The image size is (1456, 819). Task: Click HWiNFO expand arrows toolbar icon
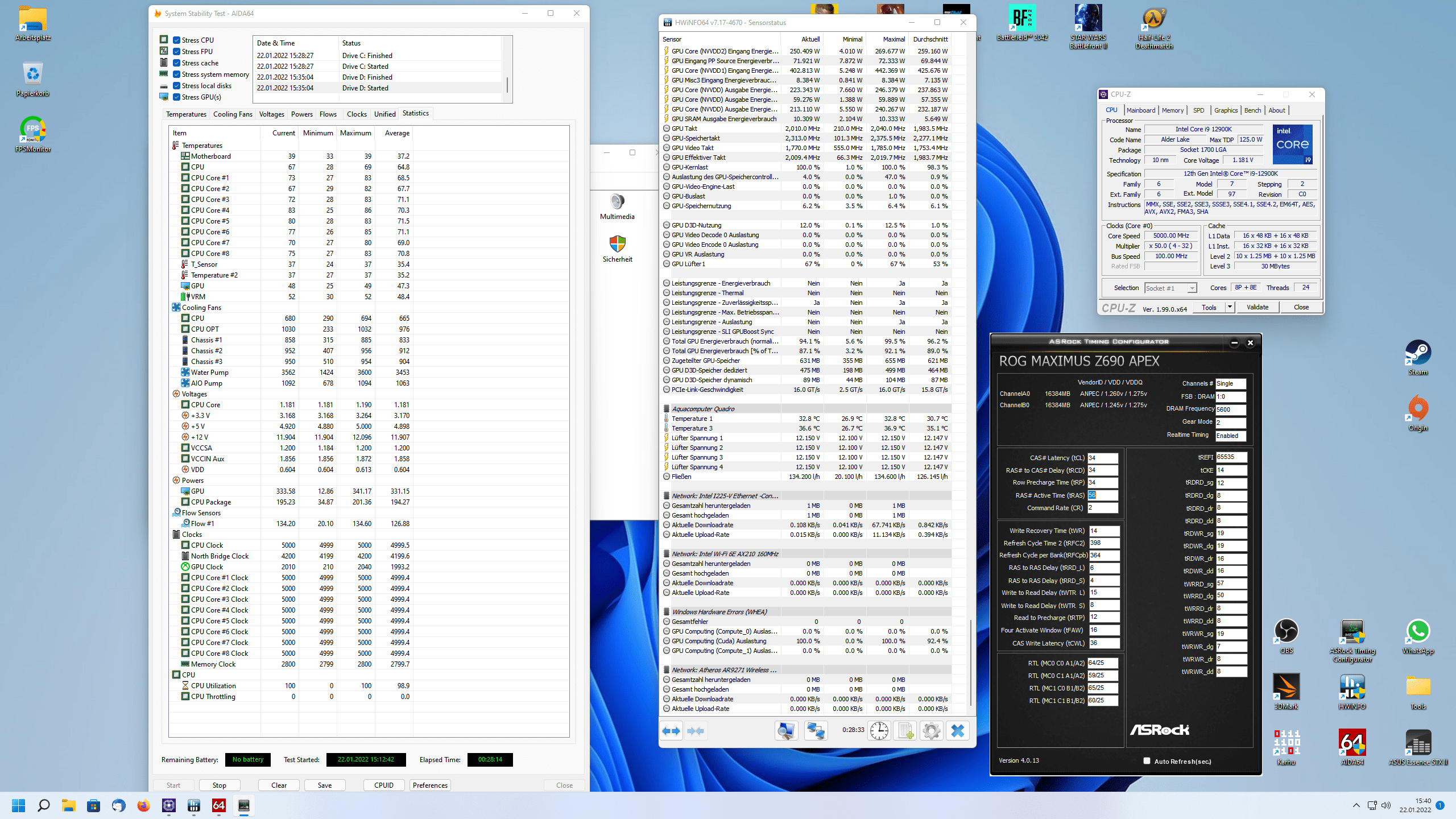pos(672,731)
